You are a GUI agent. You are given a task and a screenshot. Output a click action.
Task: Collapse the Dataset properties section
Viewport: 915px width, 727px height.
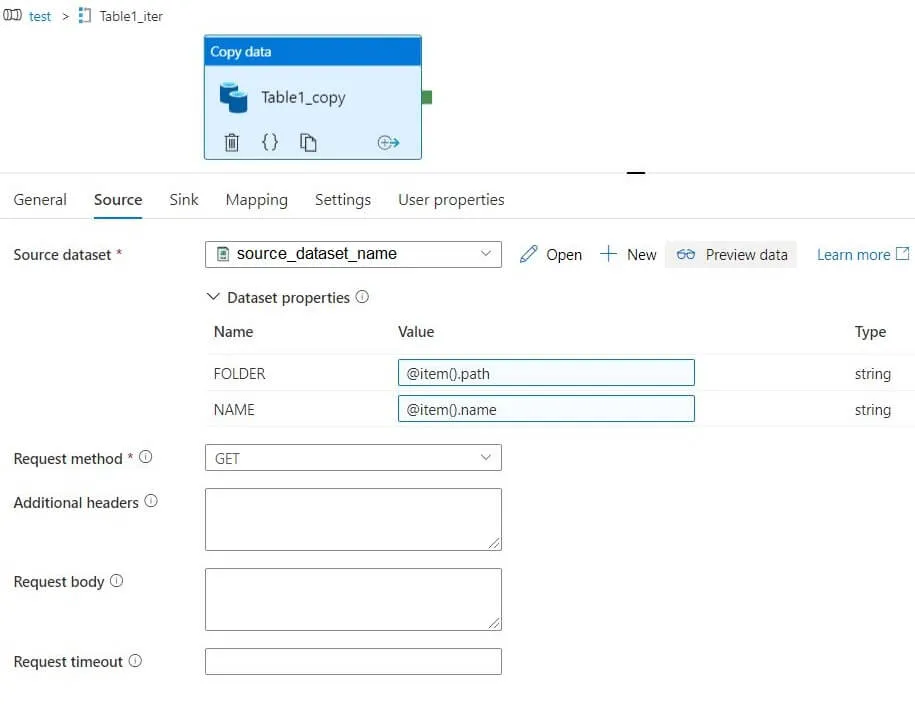(x=213, y=297)
